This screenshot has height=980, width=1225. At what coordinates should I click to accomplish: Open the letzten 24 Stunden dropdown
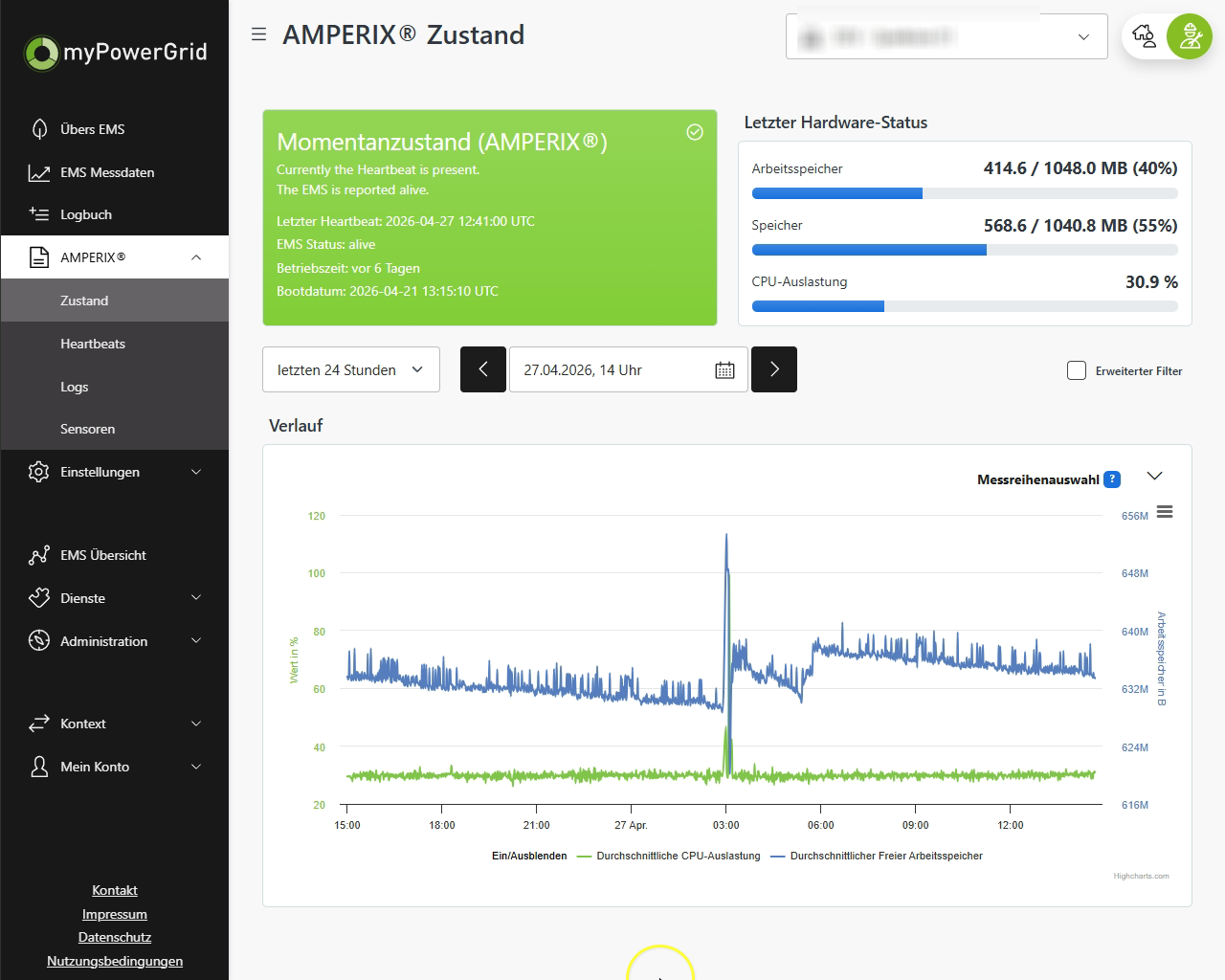351,369
